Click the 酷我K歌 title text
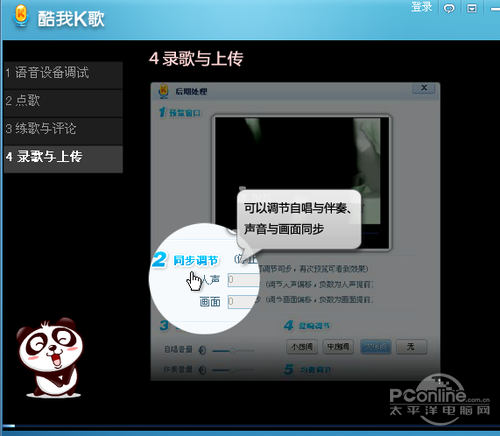This screenshot has height=436, width=500. pyautogui.click(x=71, y=19)
